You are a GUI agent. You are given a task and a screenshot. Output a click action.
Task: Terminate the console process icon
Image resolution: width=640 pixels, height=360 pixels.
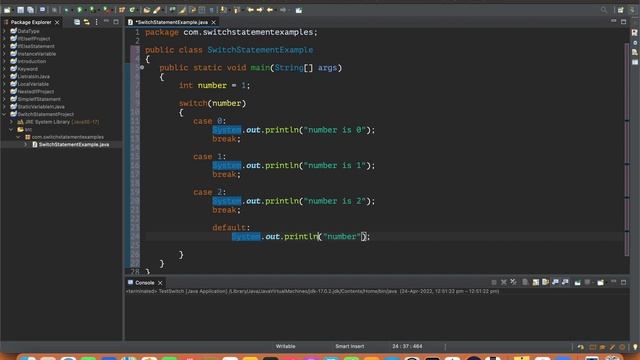point(494,282)
